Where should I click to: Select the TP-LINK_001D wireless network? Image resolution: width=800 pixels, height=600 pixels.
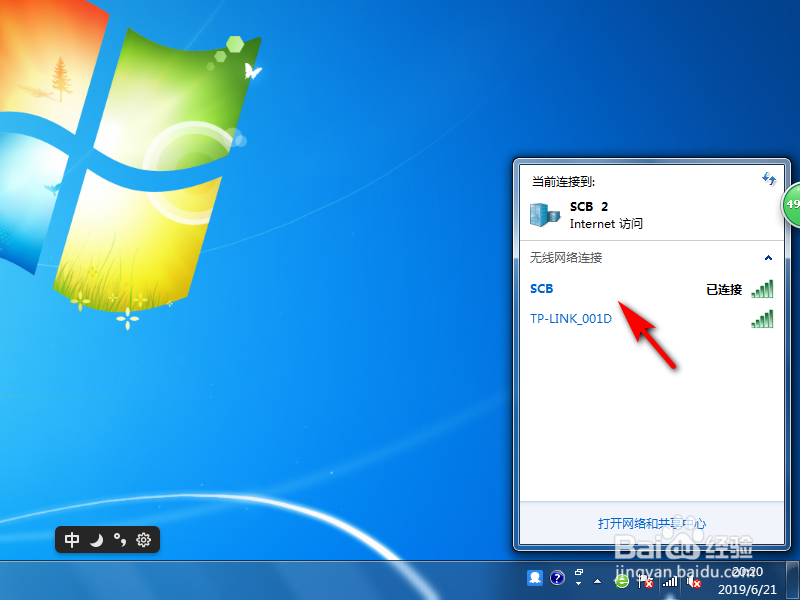tap(652, 319)
